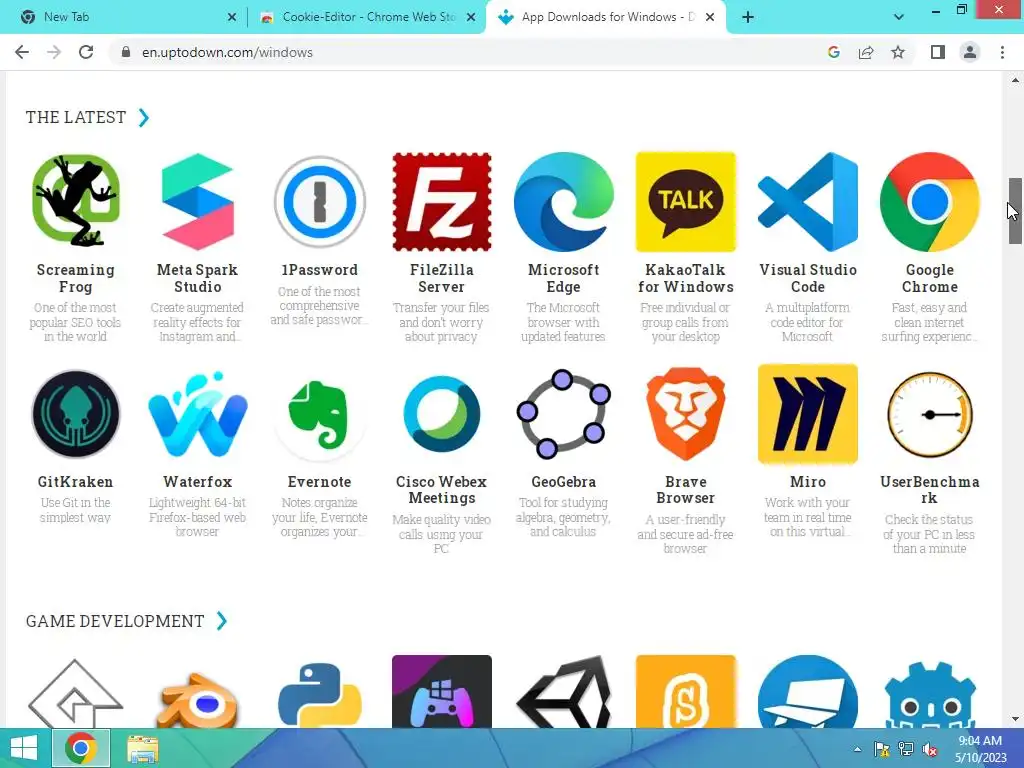1024x768 pixels.
Task: Open File Explorer from the taskbar
Action: pyautogui.click(x=142, y=749)
